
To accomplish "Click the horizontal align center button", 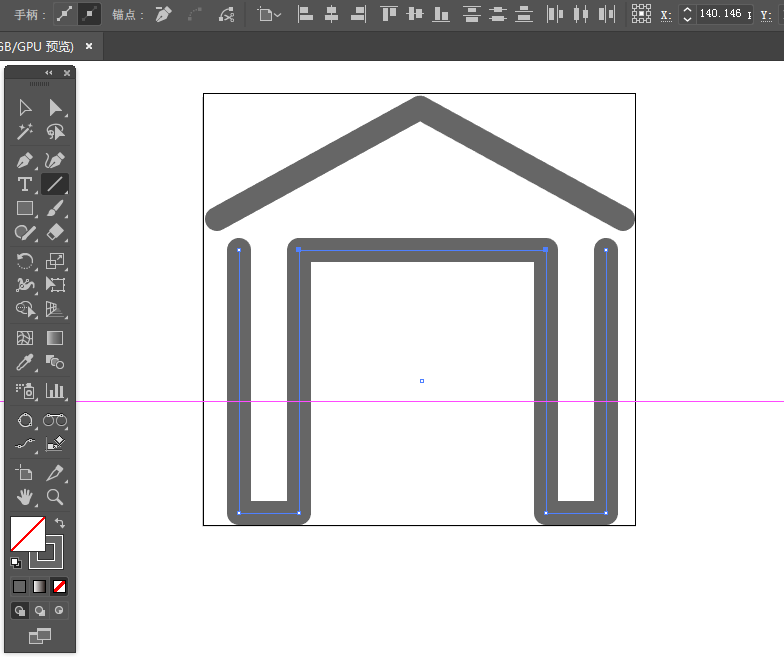I will click(331, 14).
